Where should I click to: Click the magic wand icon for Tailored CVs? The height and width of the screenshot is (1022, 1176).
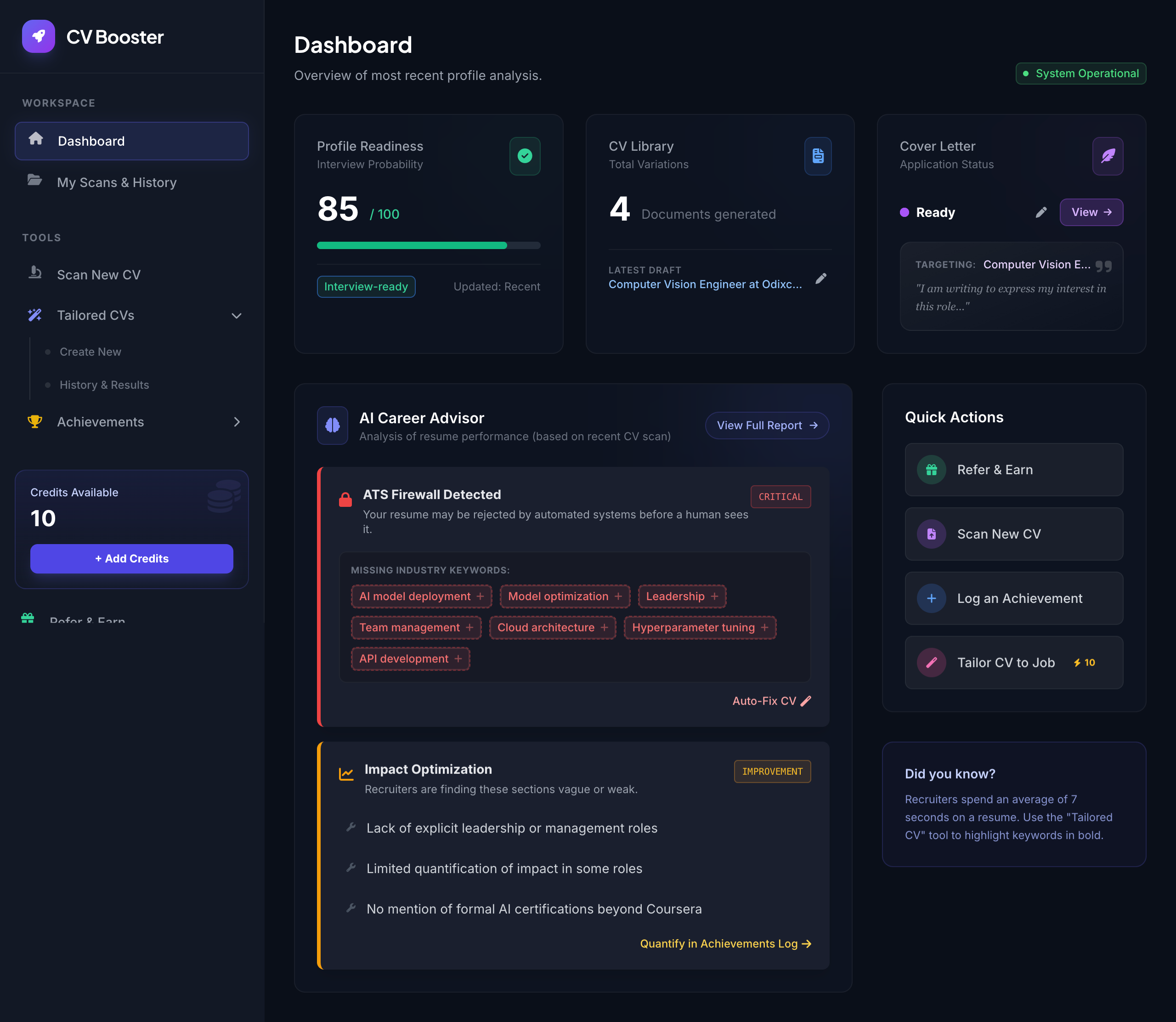(x=35, y=315)
